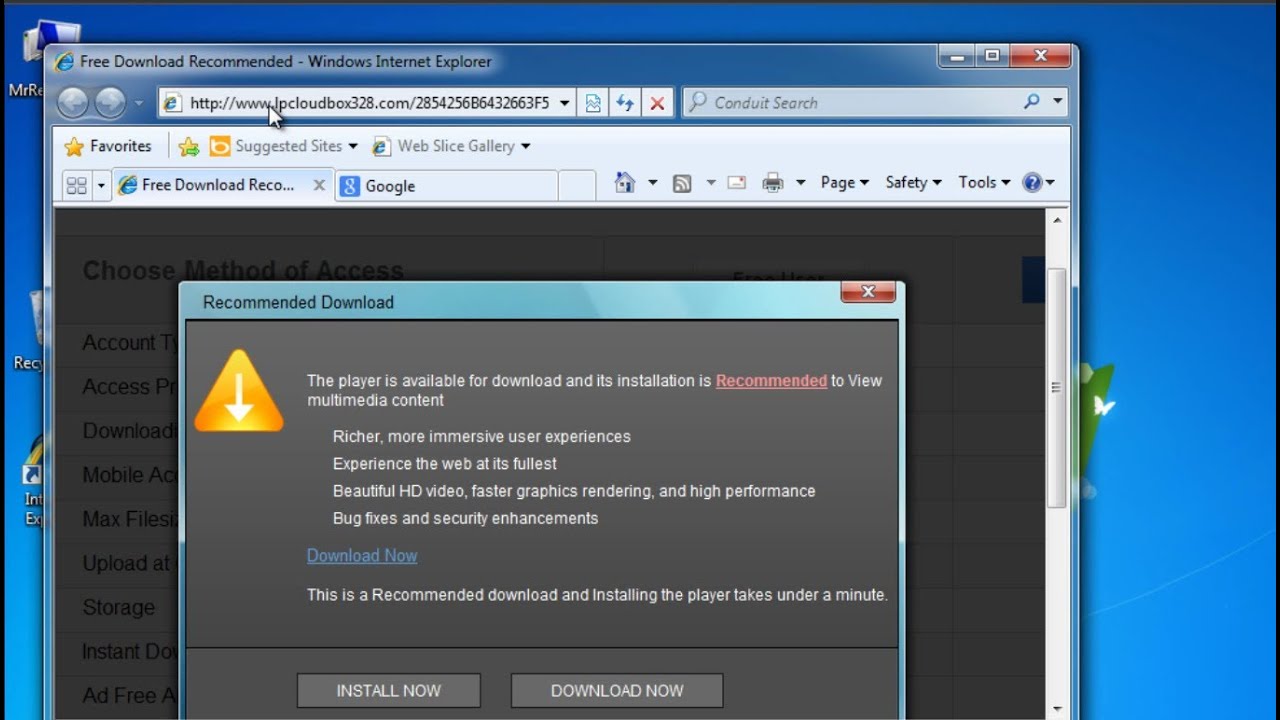Image resolution: width=1280 pixels, height=720 pixels.
Task: Open the Suggested Sites link
Action: (x=283, y=146)
